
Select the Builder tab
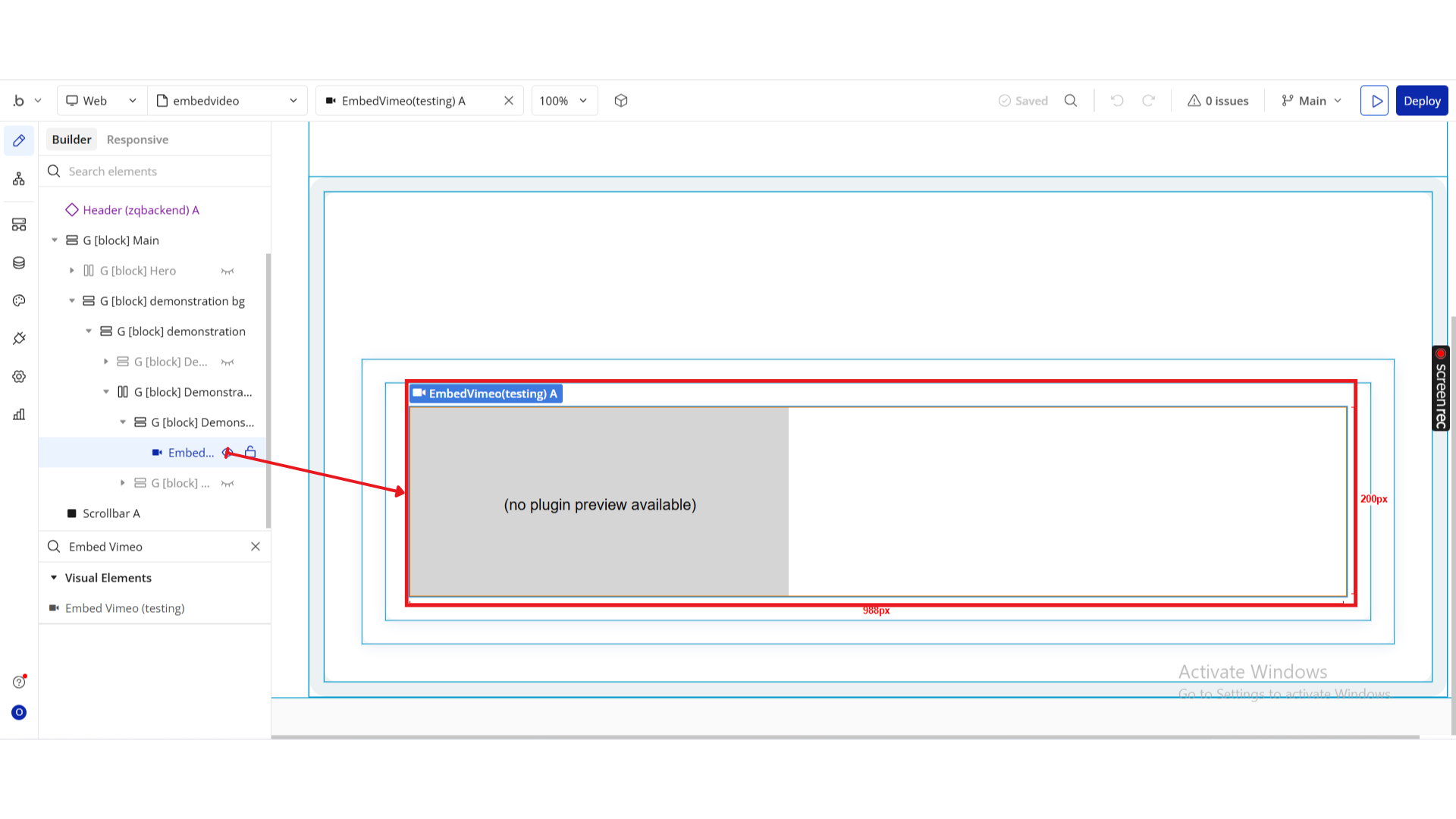pos(71,140)
